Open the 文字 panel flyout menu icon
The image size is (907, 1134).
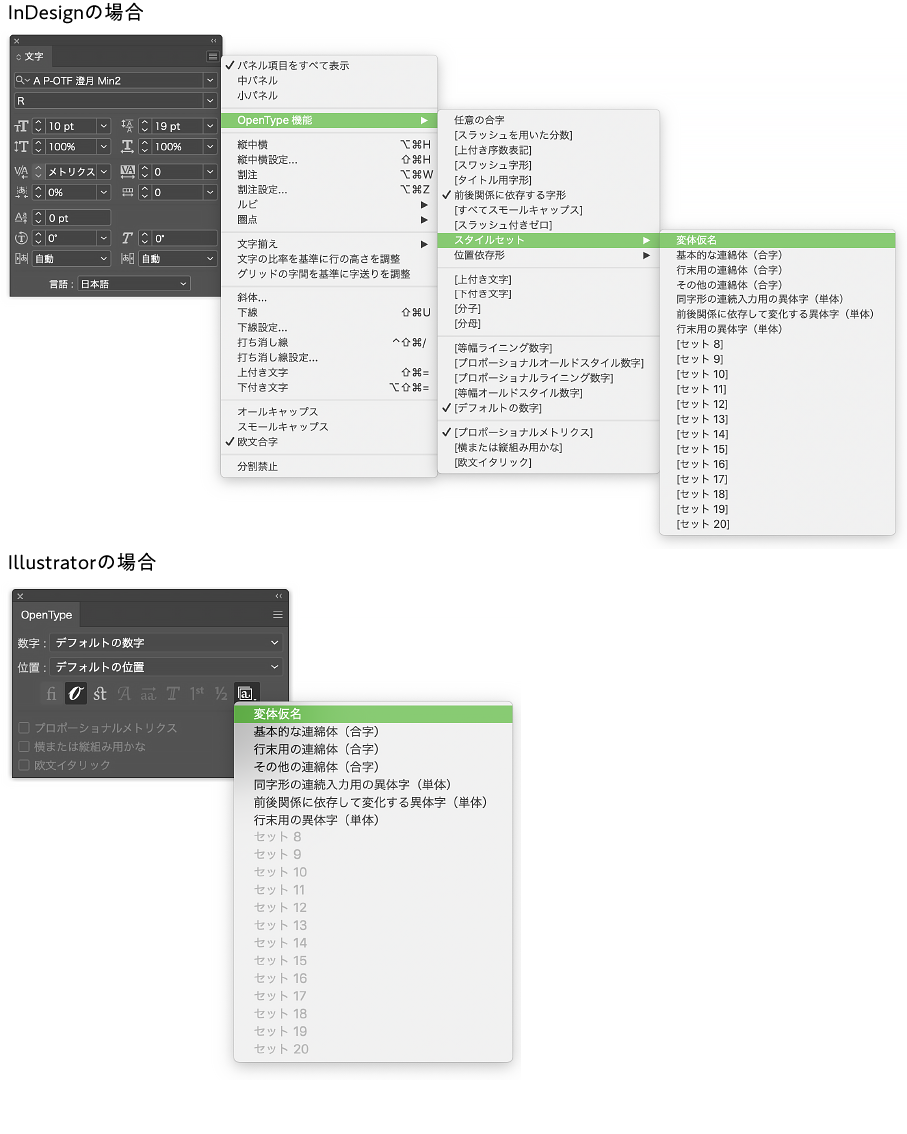(213, 56)
